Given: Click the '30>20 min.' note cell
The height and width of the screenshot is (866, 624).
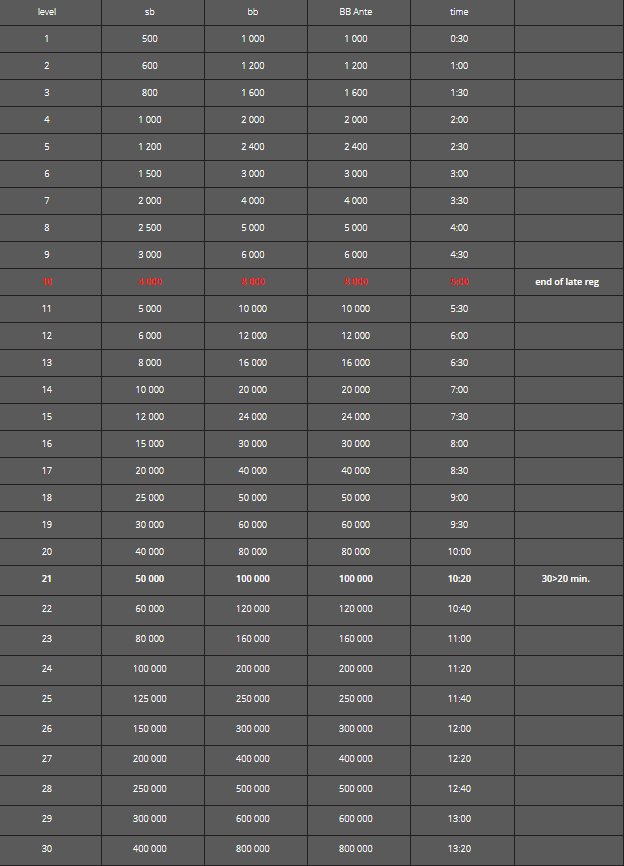Looking at the screenshot, I should pyautogui.click(x=565, y=579).
